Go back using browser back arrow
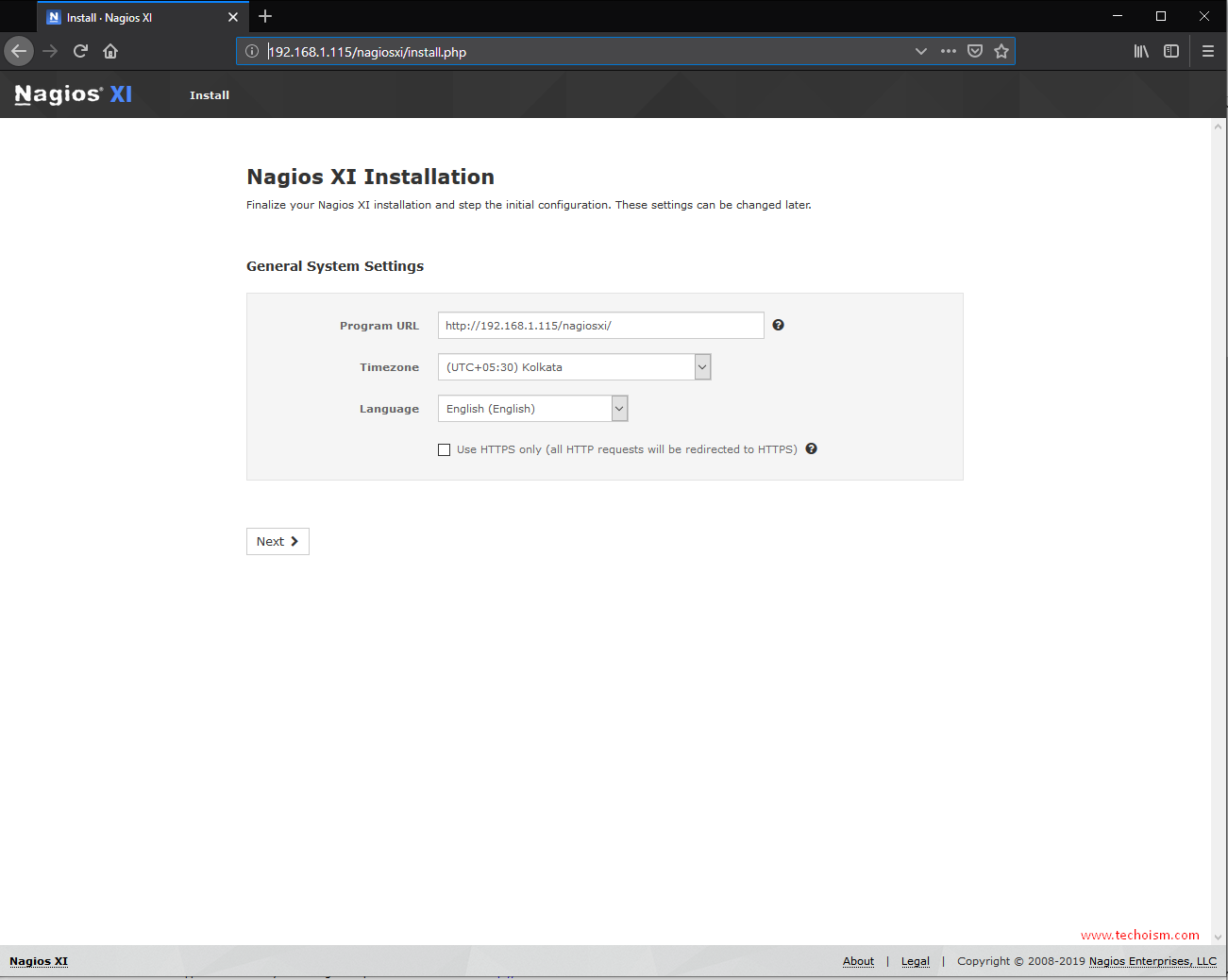 tap(19, 51)
